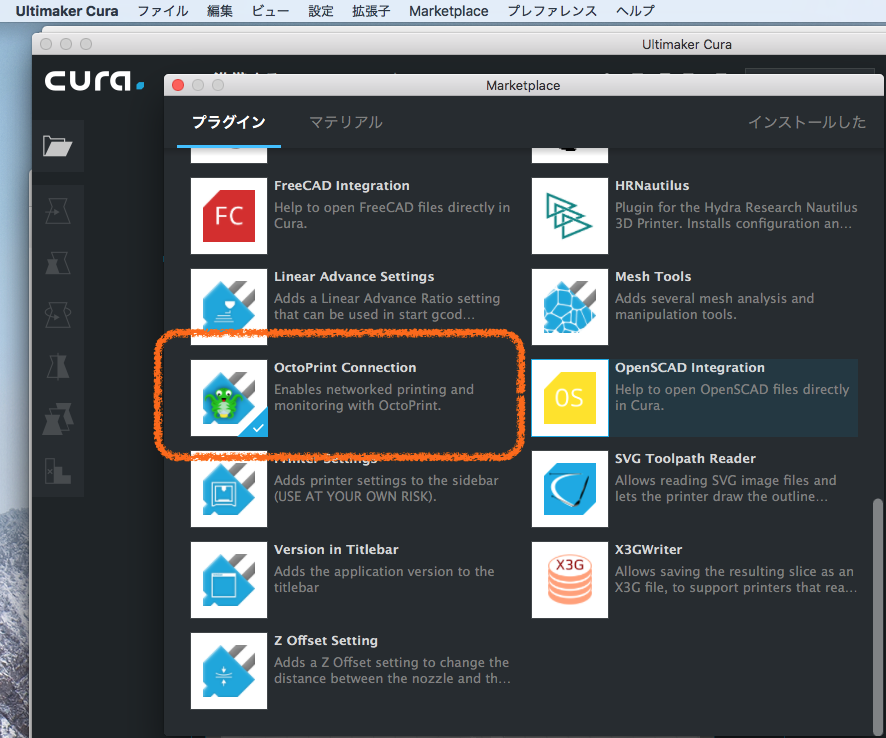Select the support blocker tool in Cura sidebar

pos(58,471)
